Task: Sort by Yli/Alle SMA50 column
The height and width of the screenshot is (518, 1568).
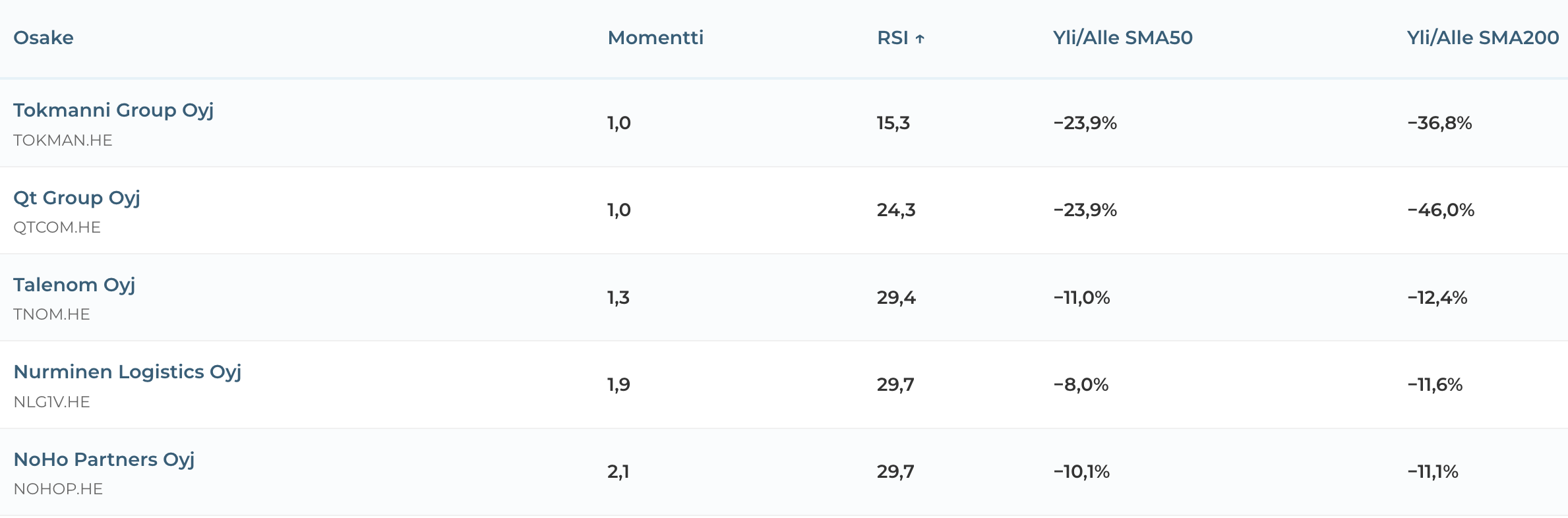Action: (1122, 38)
